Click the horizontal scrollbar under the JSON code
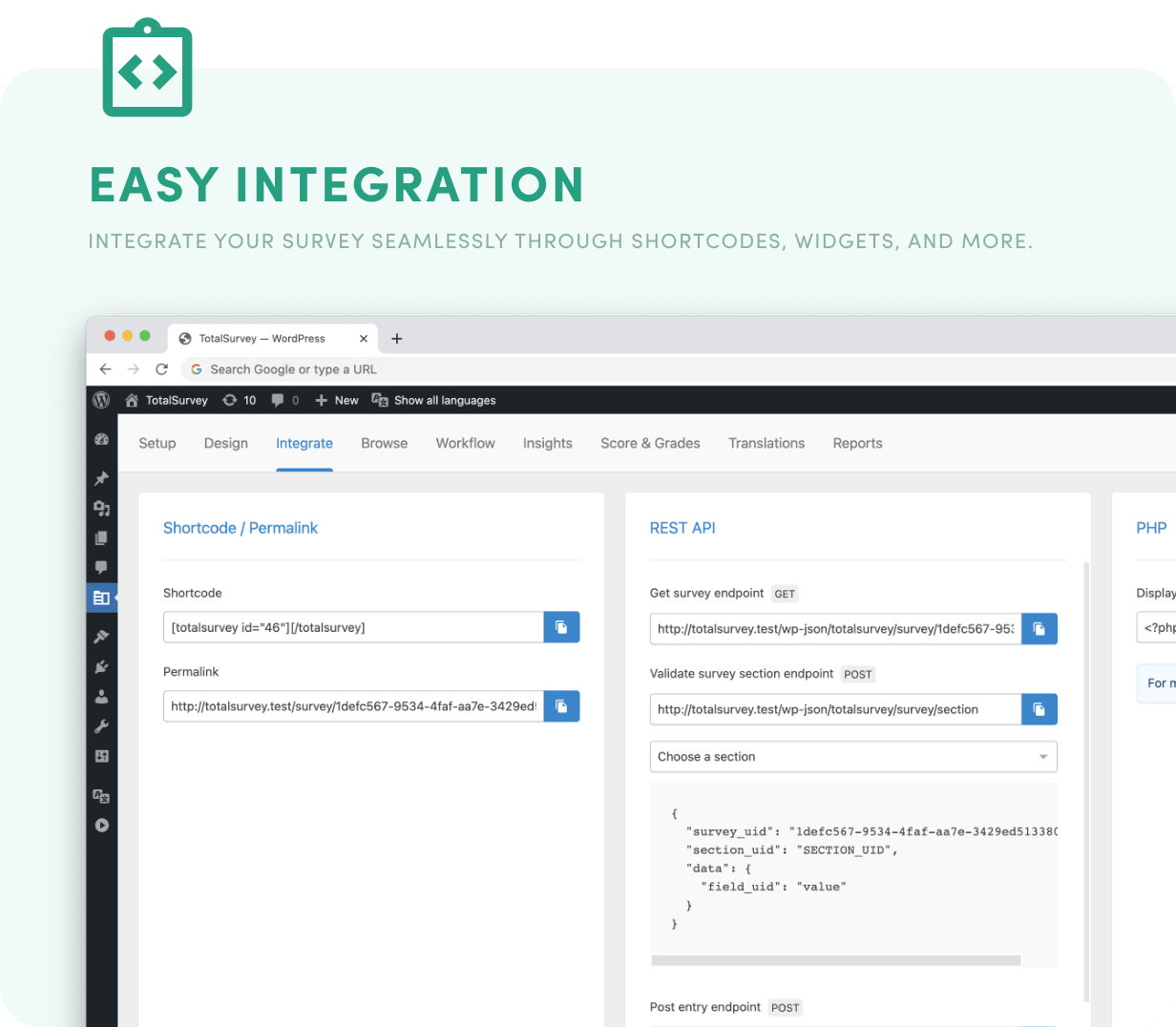 tap(836, 960)
